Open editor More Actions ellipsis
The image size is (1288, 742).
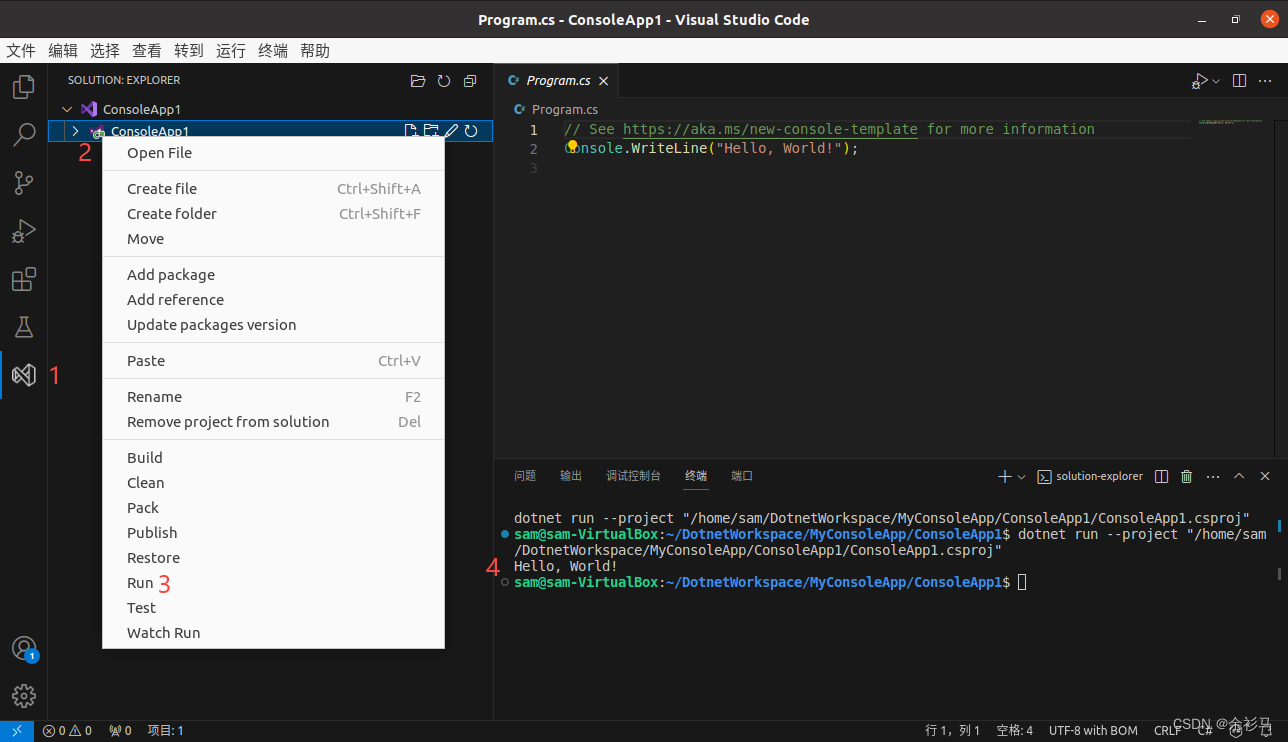pyautogui.click(x=1265, y=81)
